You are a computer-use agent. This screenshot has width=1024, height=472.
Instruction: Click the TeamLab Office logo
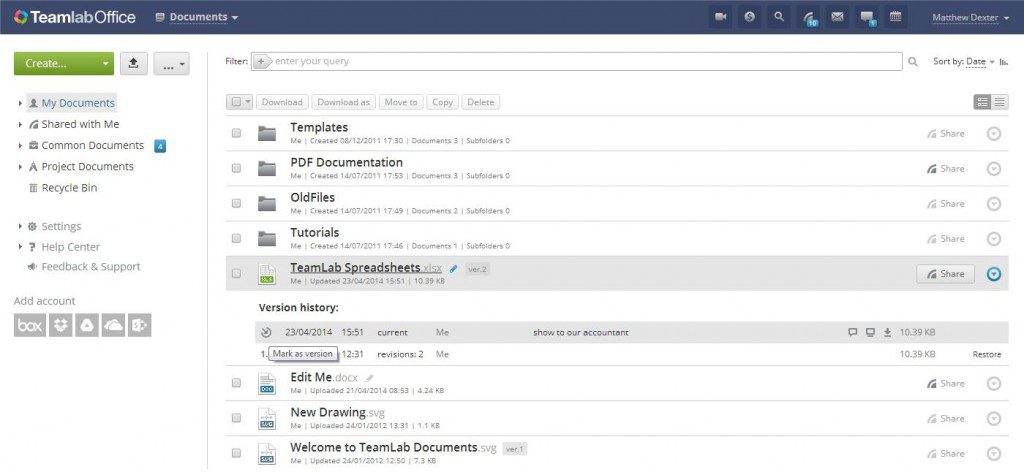pyautogui.click(x=74, y=17)
